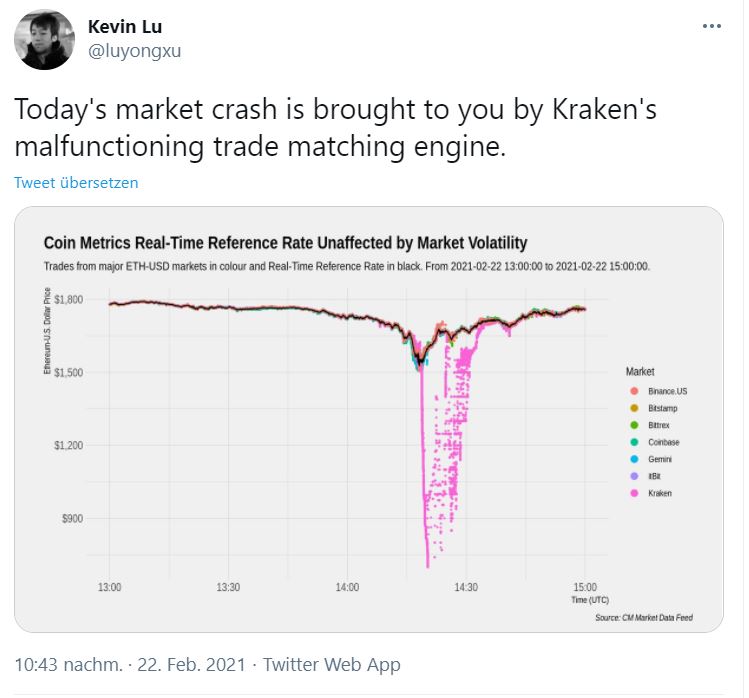Click the chart title Coin Metrics Real-Time Reference Rate
The height and width of the screenshot is (698, 749).
pyautogui.click(x=285, y=243)
